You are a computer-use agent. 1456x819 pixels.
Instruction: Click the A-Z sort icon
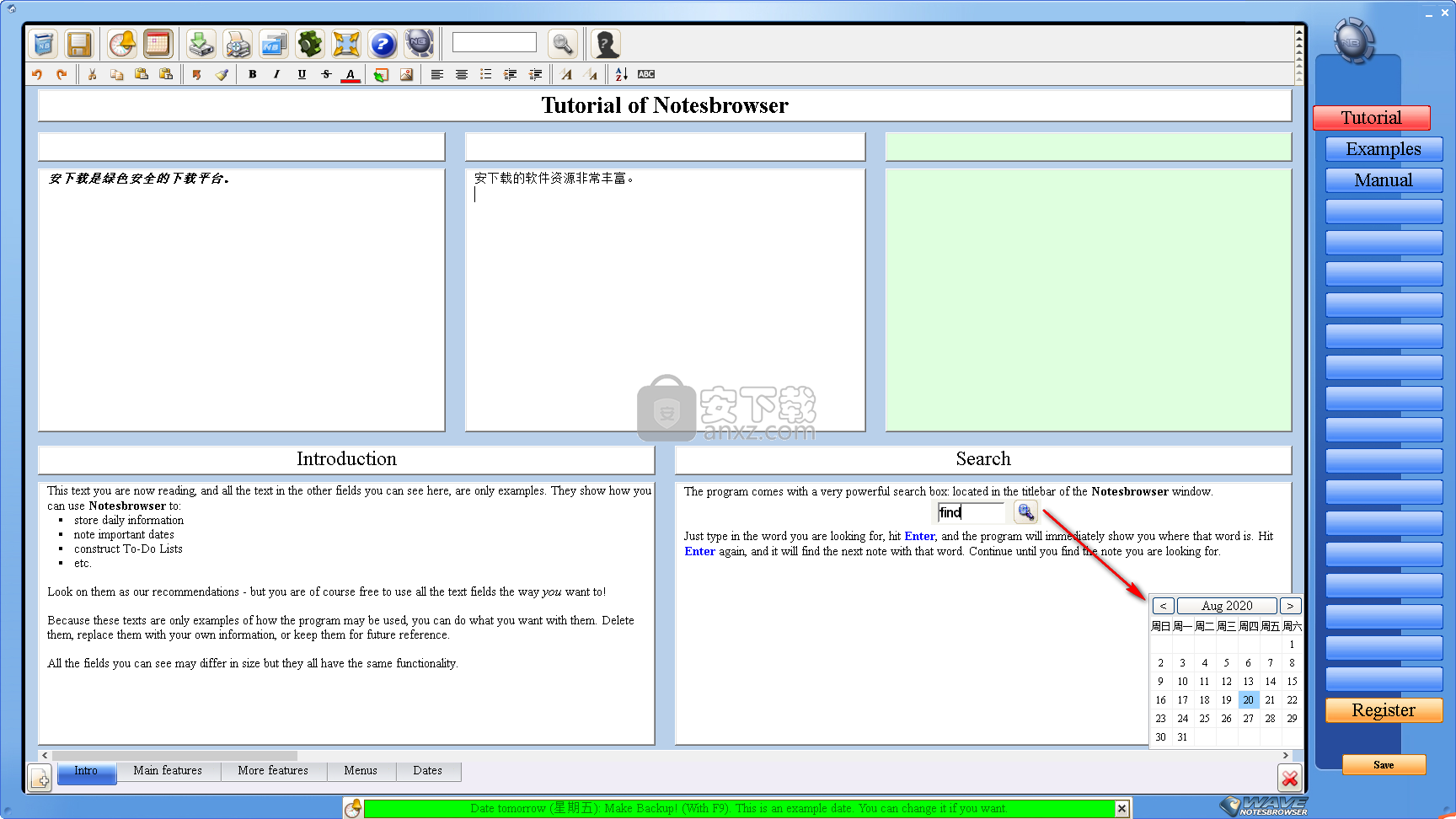click(x=621, y=74)
